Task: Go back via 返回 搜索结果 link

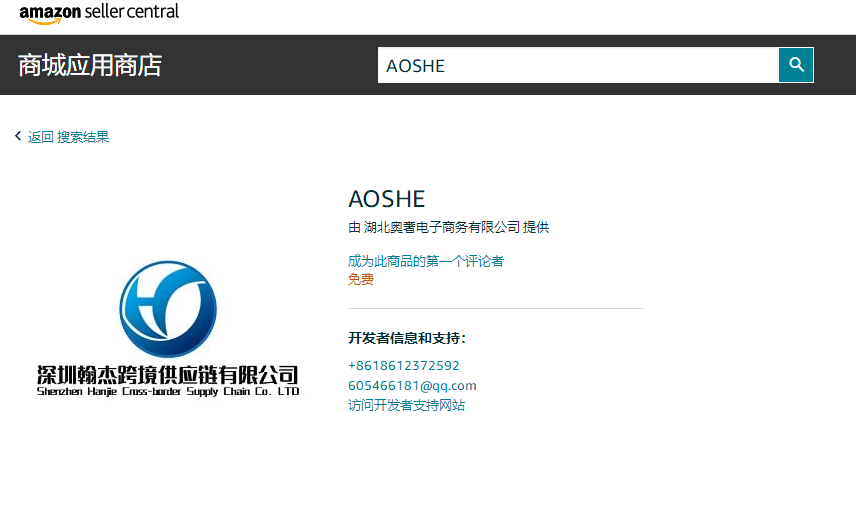Action: (68, 137)
